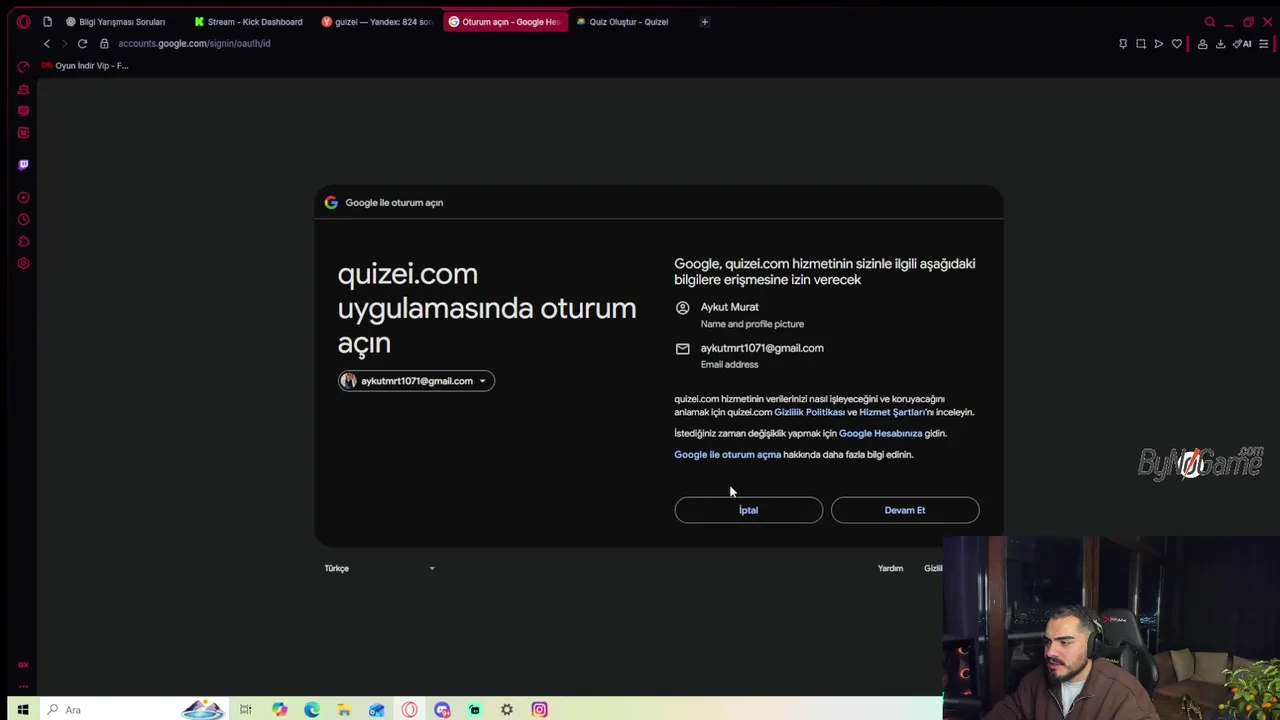This screenshot has width=1280, height=720.
Task: Open the browser downloads icon
Action: click(x=1220, y=44)
